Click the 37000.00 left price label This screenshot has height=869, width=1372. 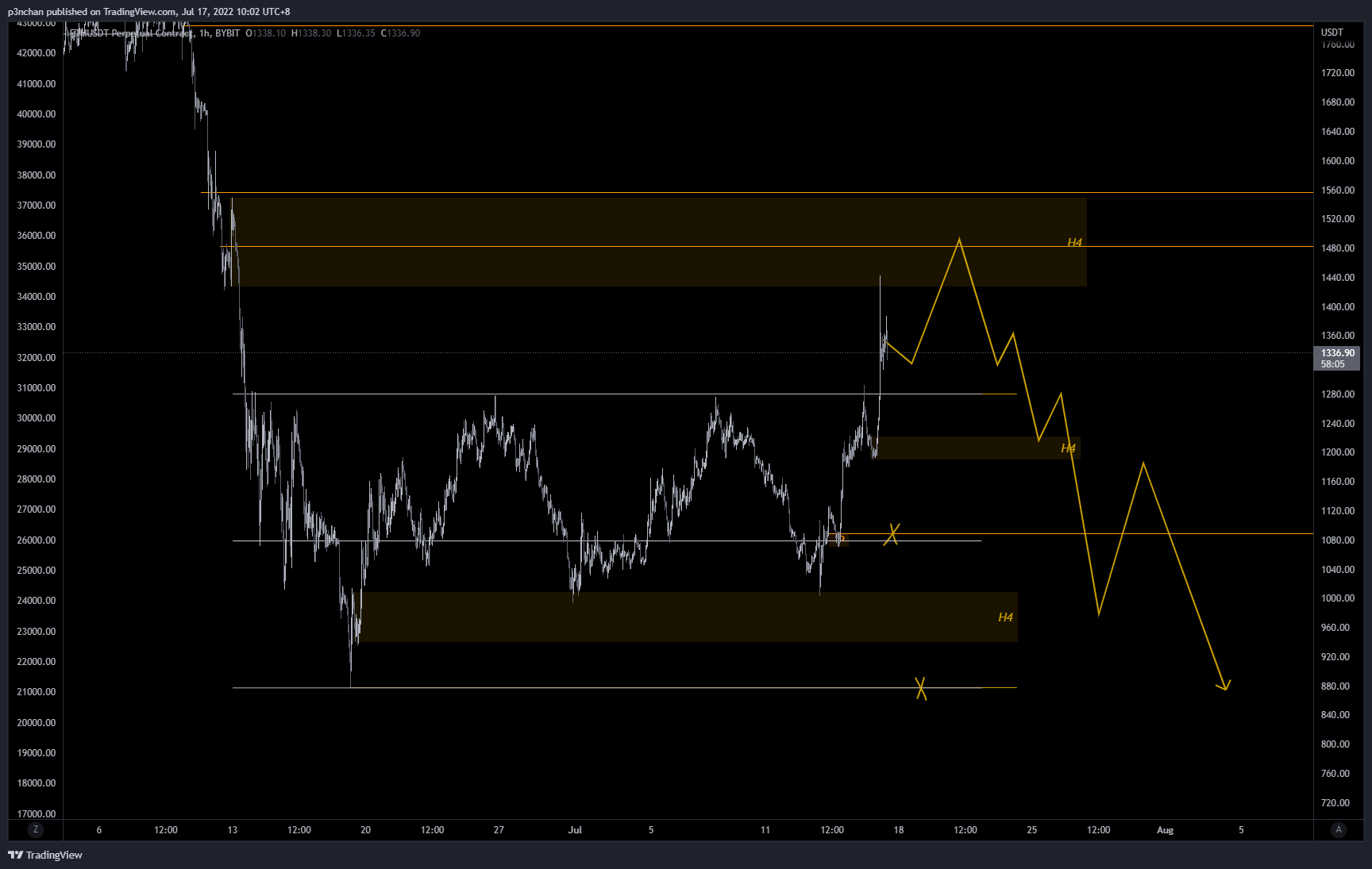pos(37,206)
